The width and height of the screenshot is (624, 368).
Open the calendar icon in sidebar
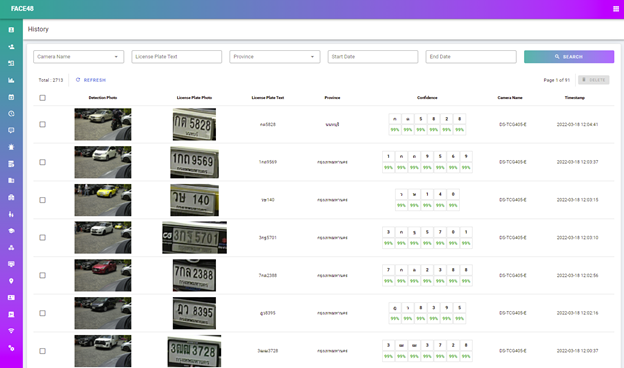pos(11,97)
